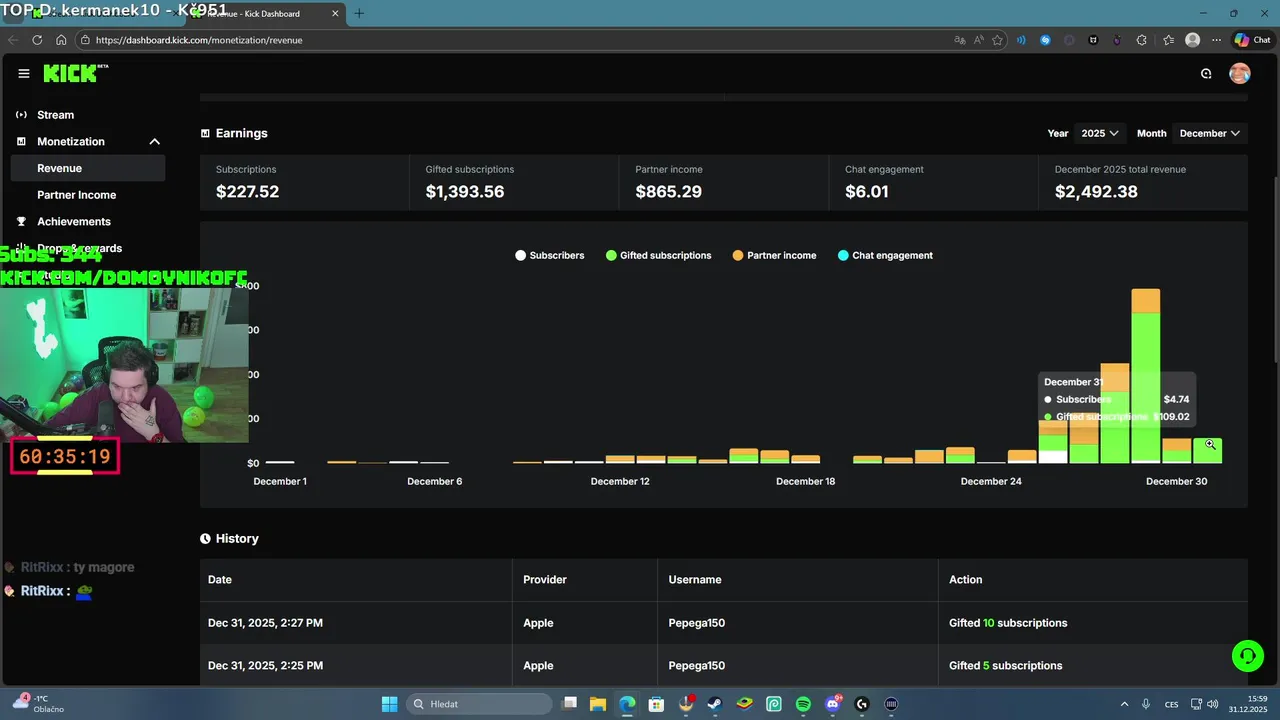Open the Month December dropdown
Image resolution: width=1280 pixels, height=720 pixels.
(1209, 133)
